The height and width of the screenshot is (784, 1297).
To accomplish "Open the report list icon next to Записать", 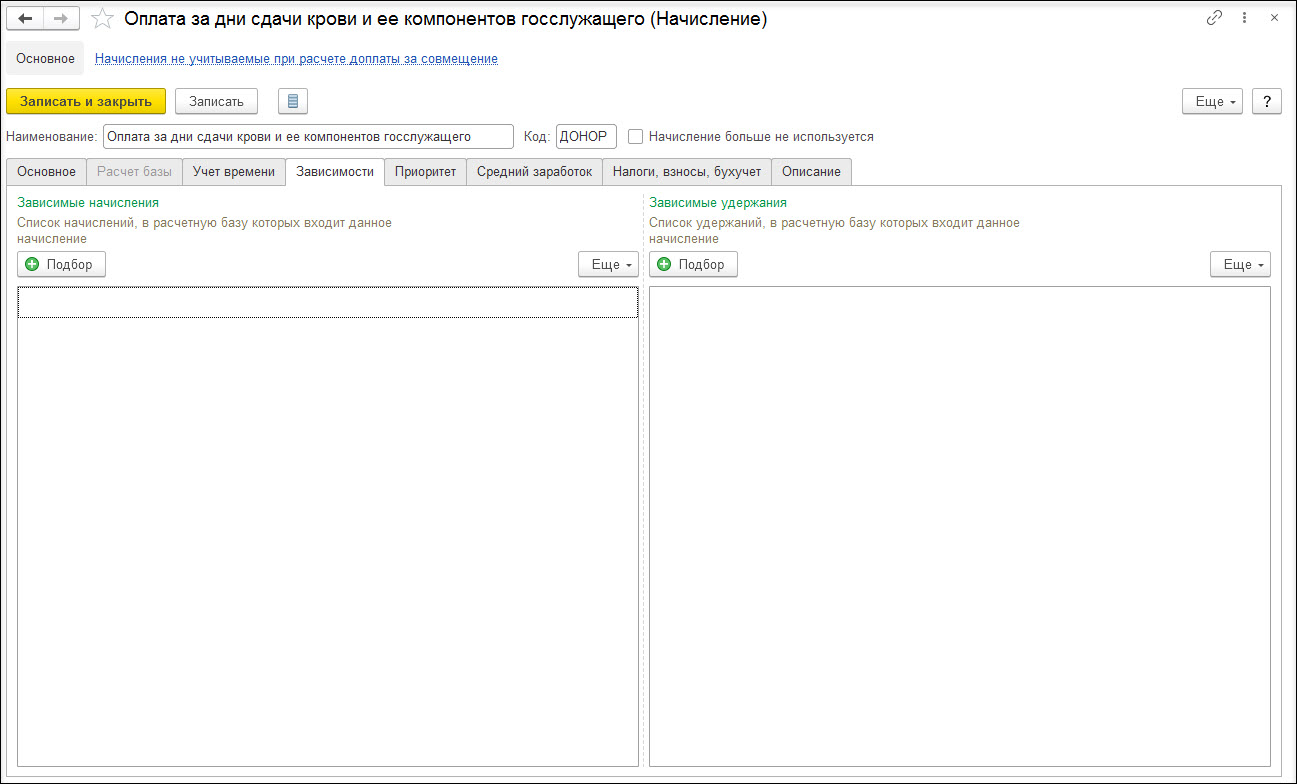I will pyautogui.click(x=293, y=101).
